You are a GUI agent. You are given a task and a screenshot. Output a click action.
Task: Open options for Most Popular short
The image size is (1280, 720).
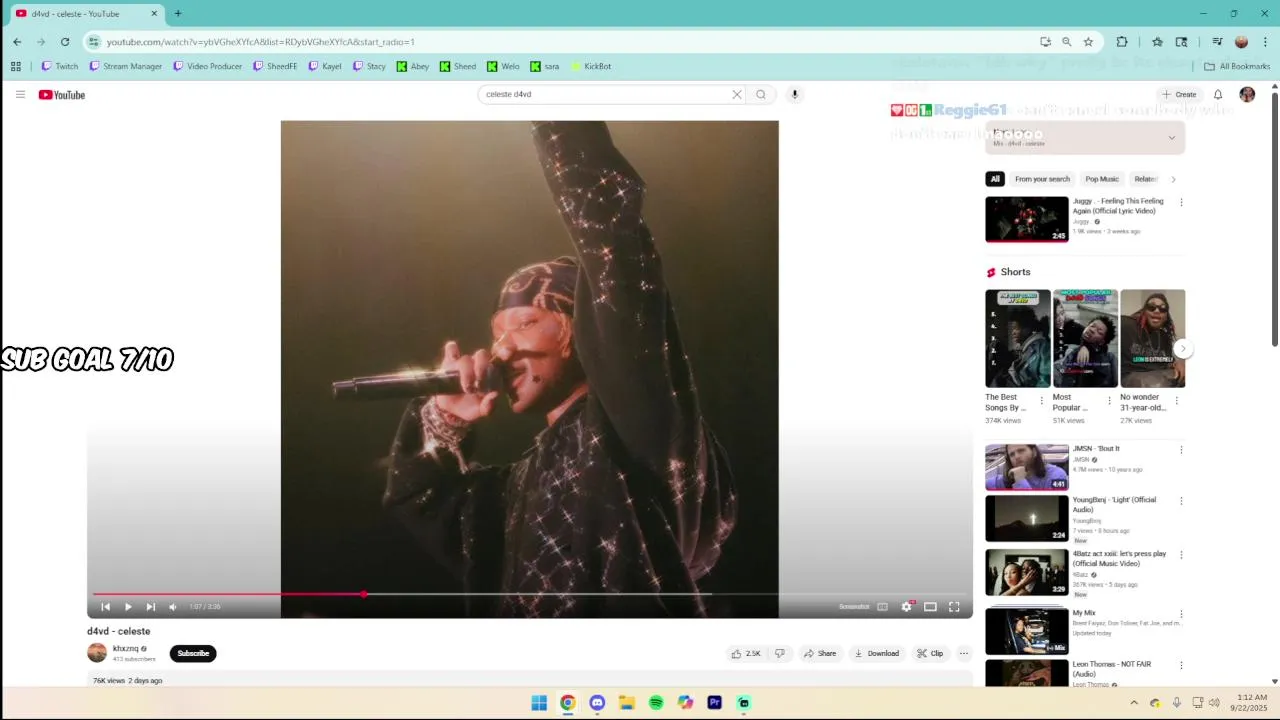coord(1109,401)
